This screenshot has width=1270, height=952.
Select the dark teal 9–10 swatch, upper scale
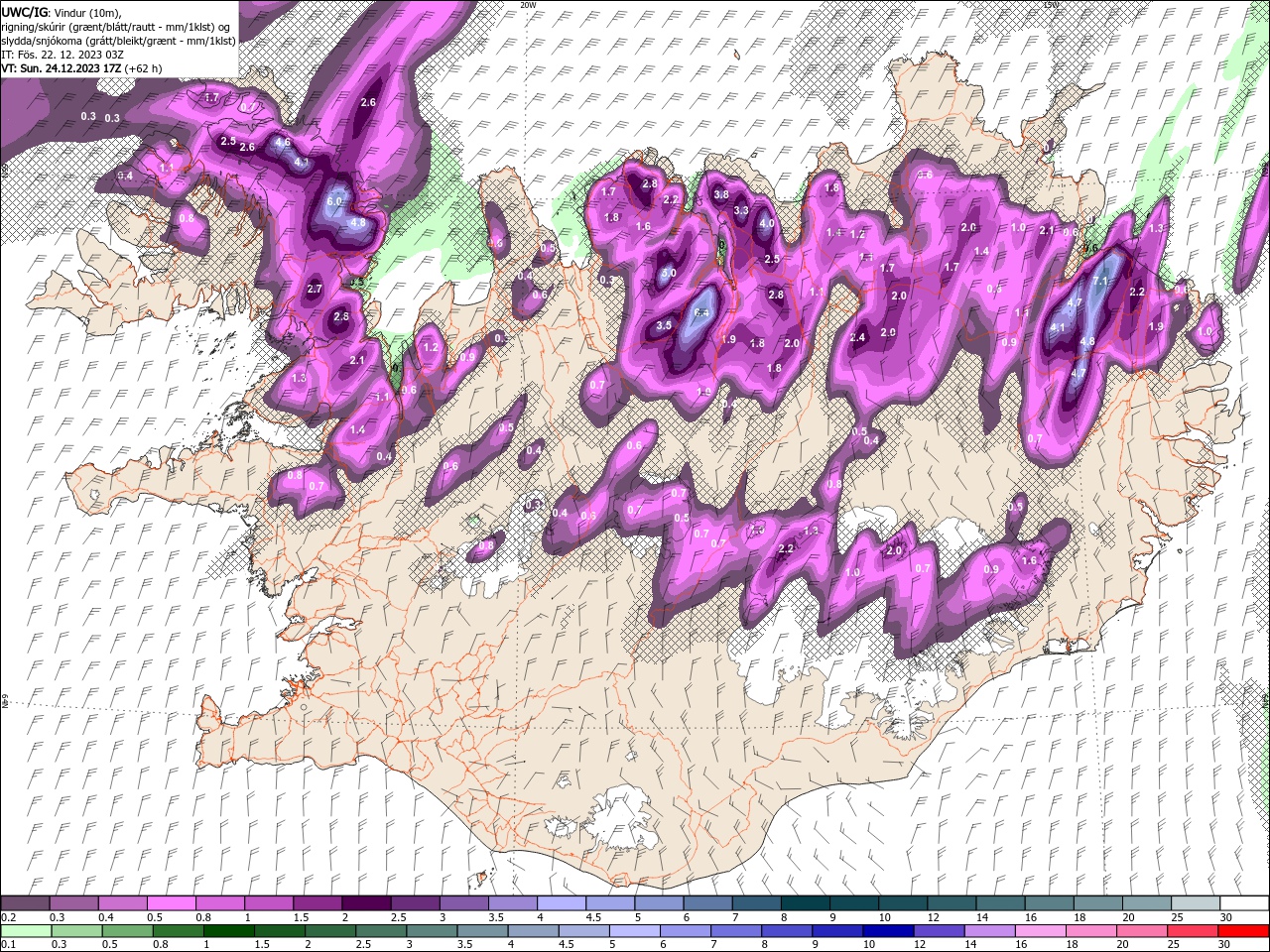[x=854, y=903]
